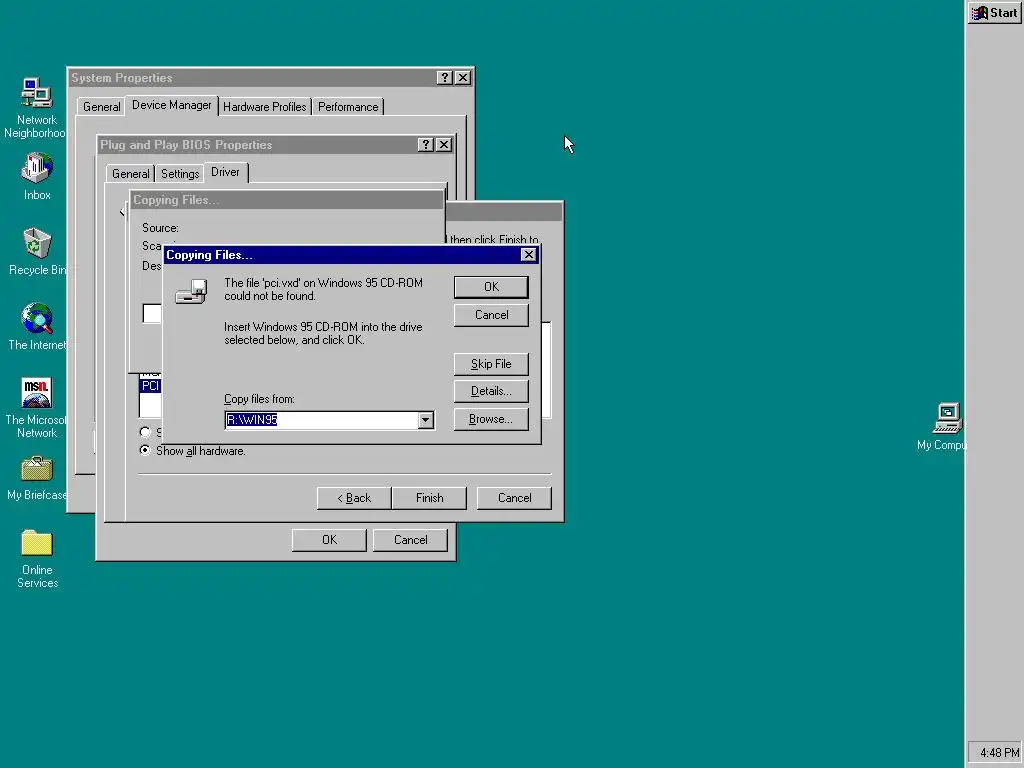This screenshot has height=768, width=1024.
Task: Click OK in the Copying Files dialog
Action: pos(491,287)
